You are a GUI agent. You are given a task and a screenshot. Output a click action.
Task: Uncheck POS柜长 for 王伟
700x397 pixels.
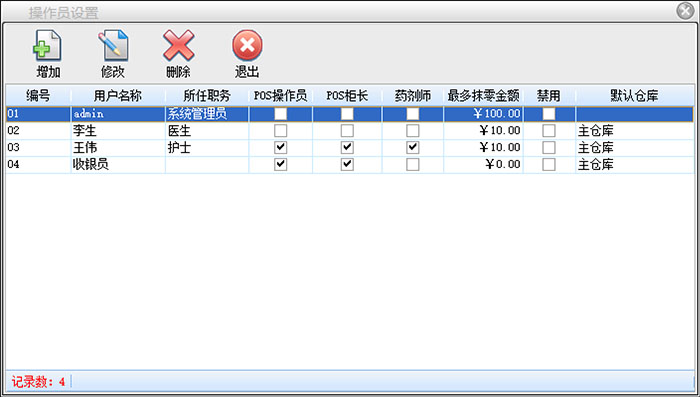coord(347,147)
